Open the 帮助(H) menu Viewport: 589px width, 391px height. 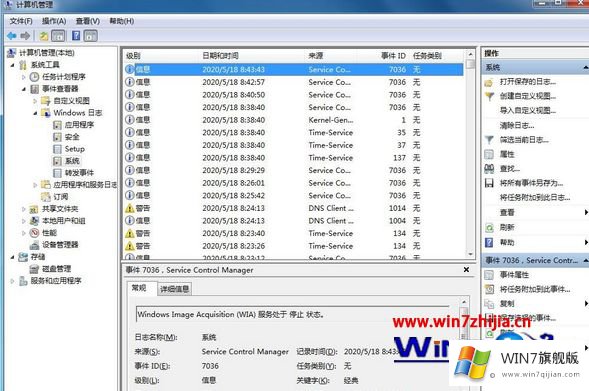(x=121, y=21)
